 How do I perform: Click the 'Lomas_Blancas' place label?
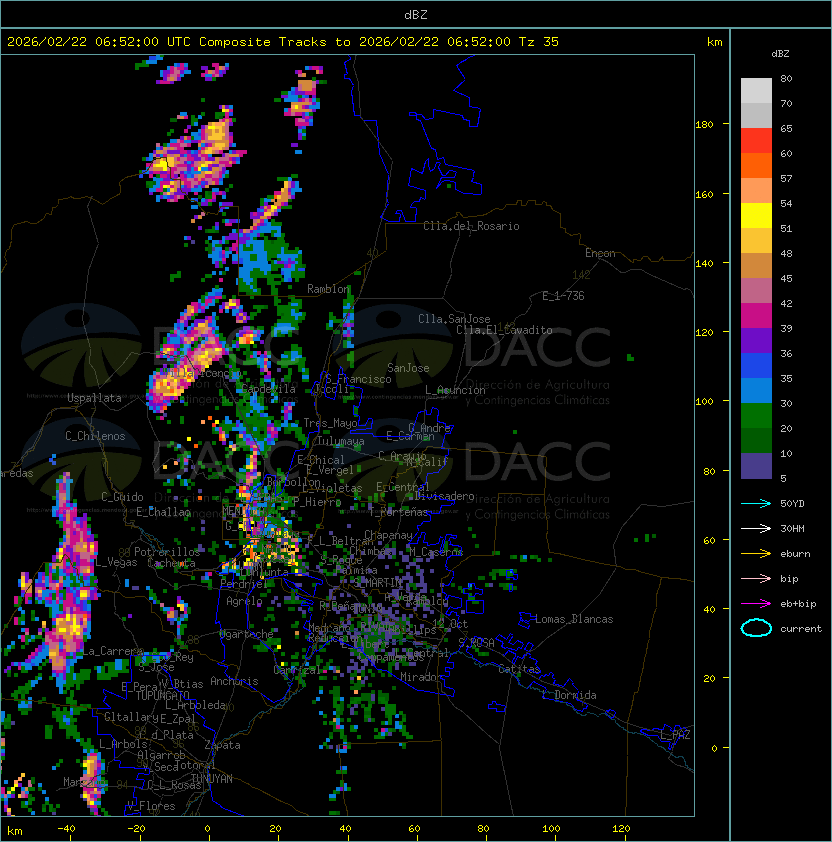574,619
